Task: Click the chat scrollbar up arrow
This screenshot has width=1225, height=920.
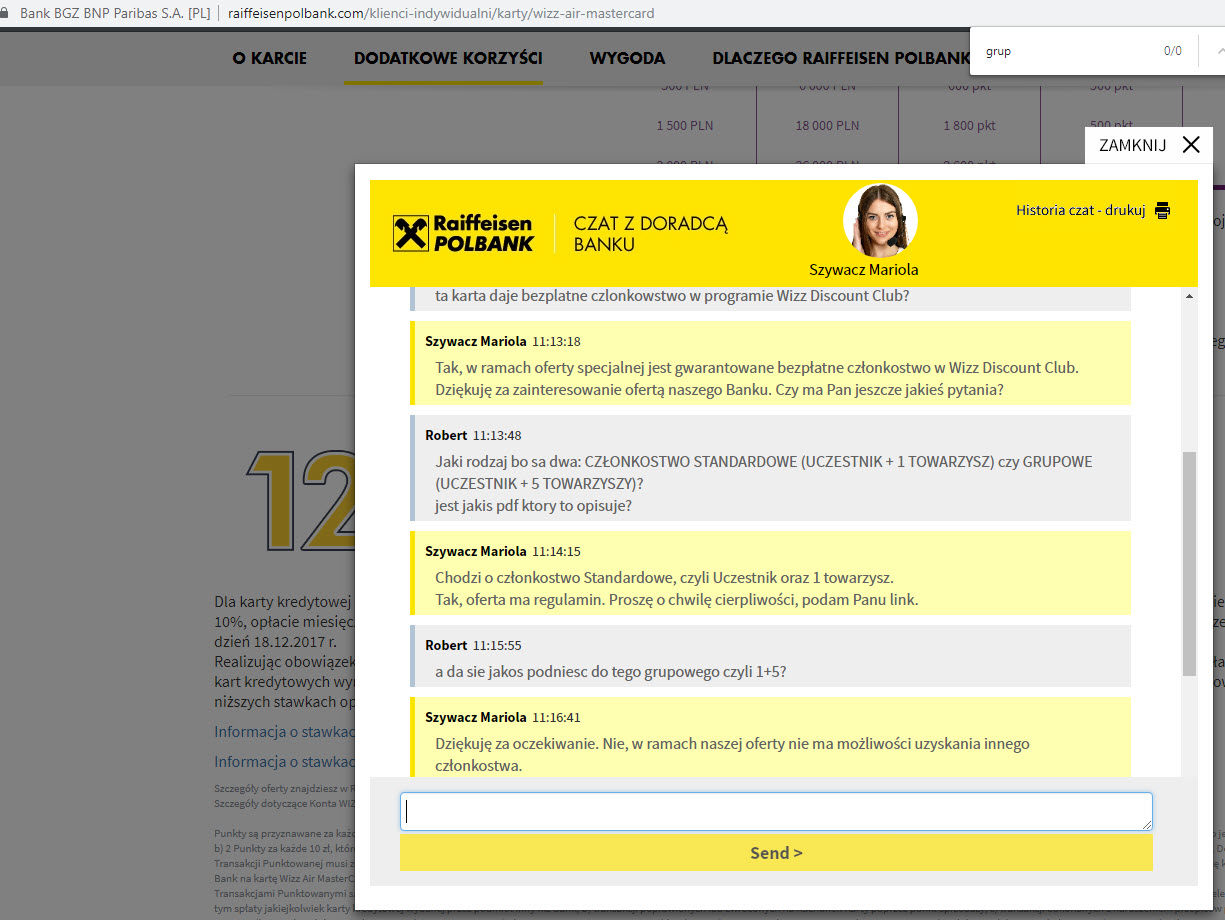Action: 1189,297
